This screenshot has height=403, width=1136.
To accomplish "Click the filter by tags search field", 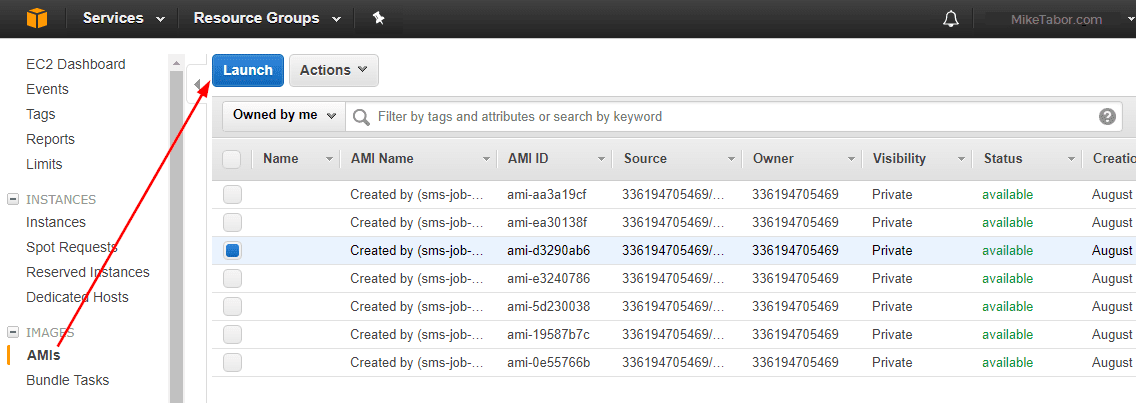I will pos(734,117).
